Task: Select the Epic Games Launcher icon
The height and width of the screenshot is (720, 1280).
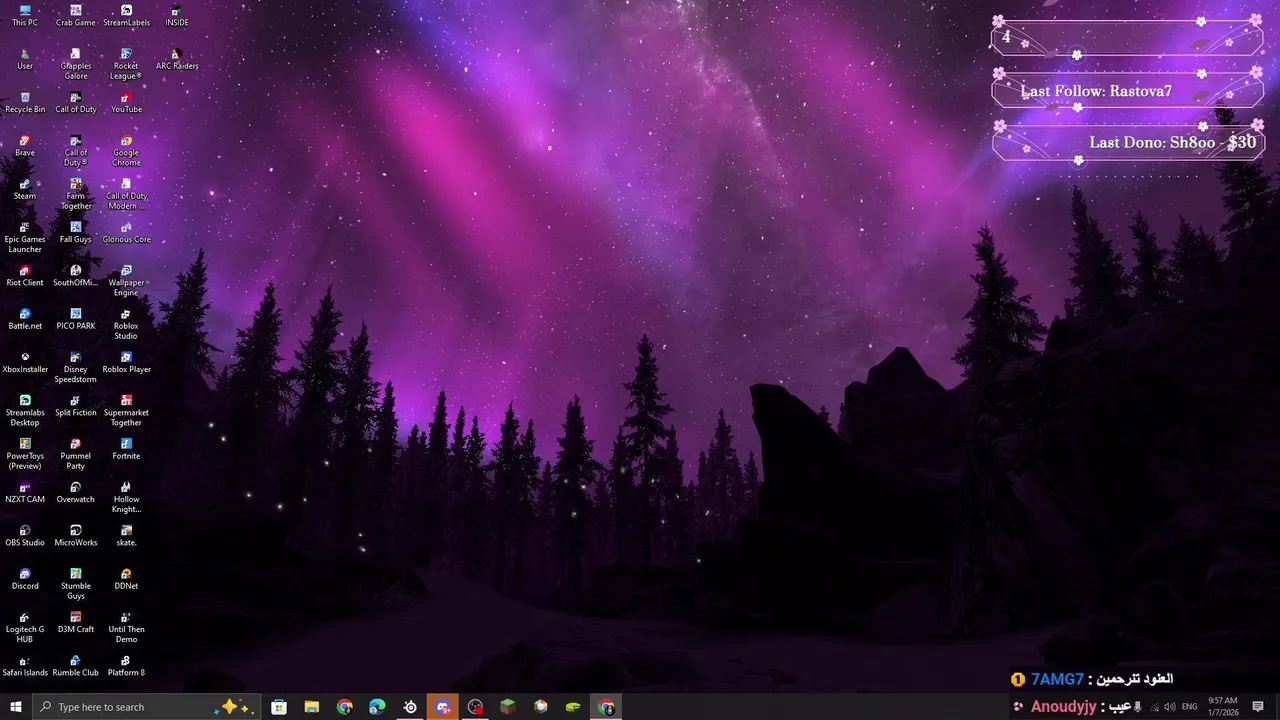Action: [x=25, y=237]
